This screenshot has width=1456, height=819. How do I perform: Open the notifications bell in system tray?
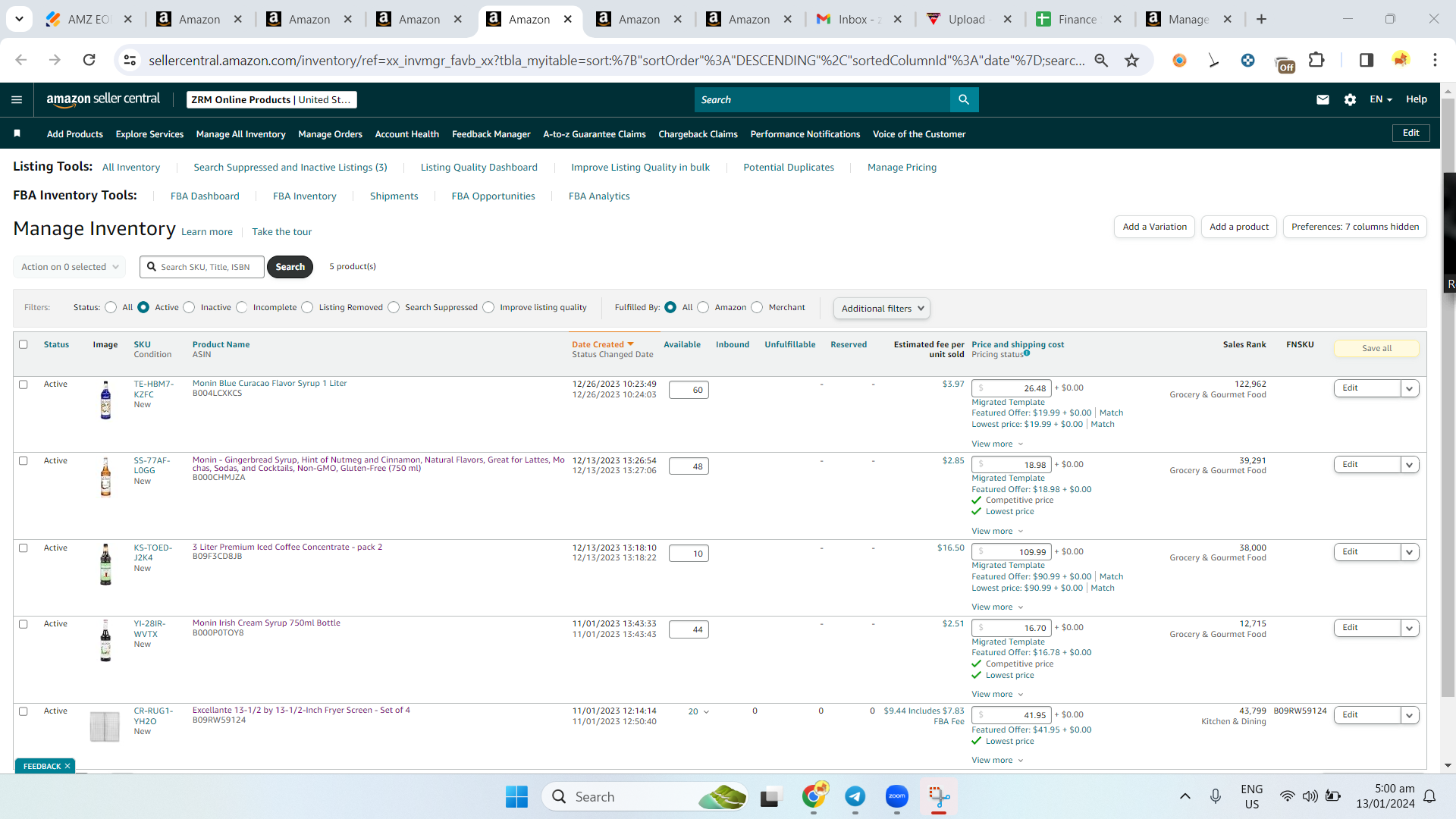(x=1429, y=796)
